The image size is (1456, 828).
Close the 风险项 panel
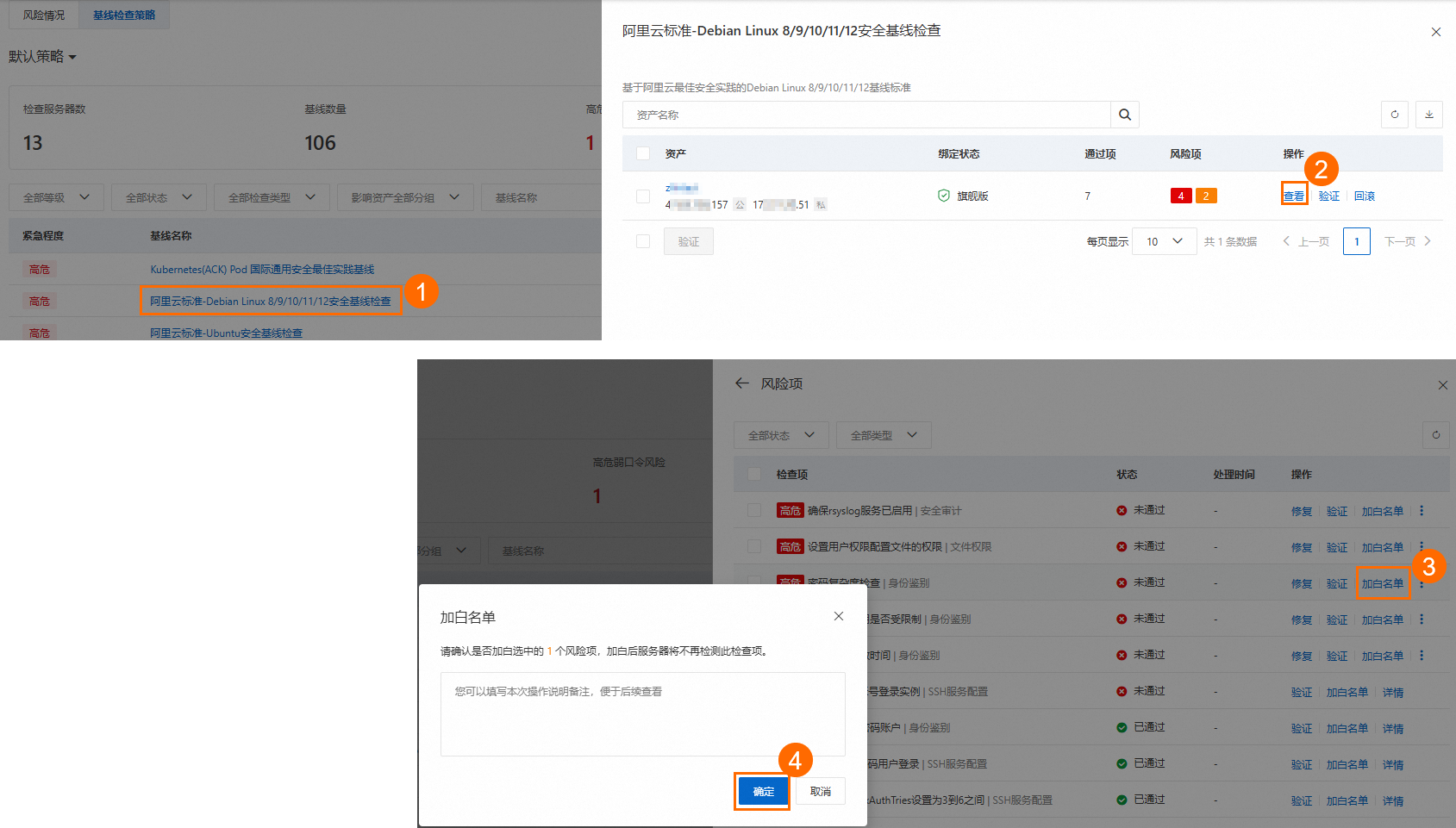[1443, 385]
